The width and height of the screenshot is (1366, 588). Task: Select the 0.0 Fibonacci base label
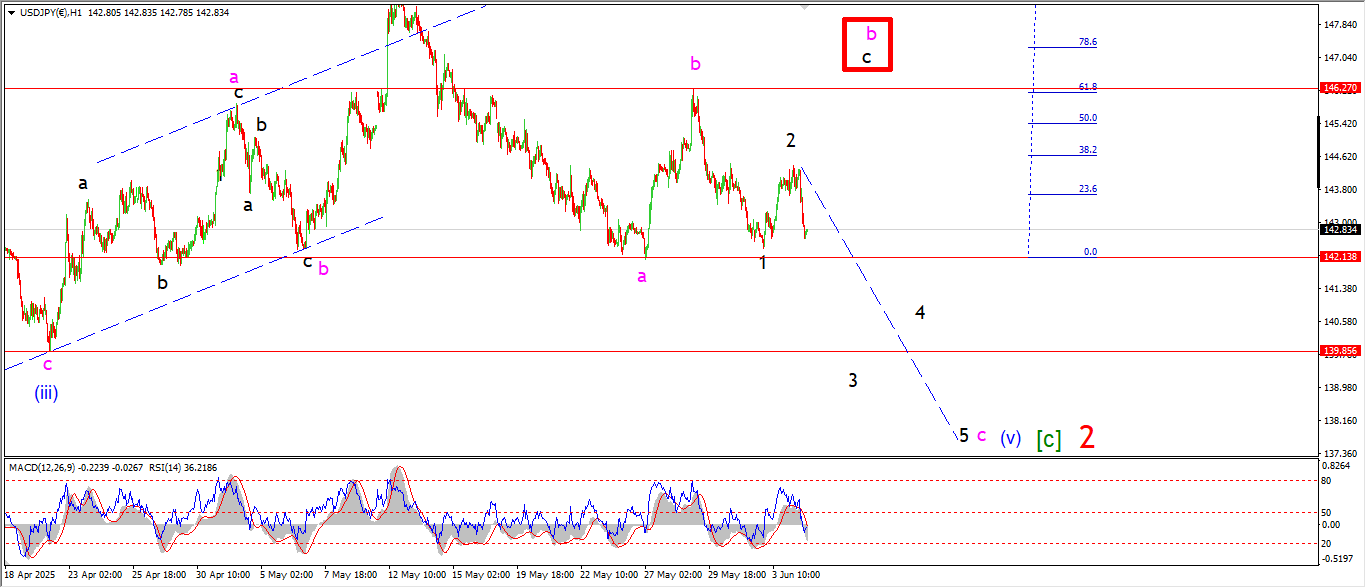coord(1090,252)
